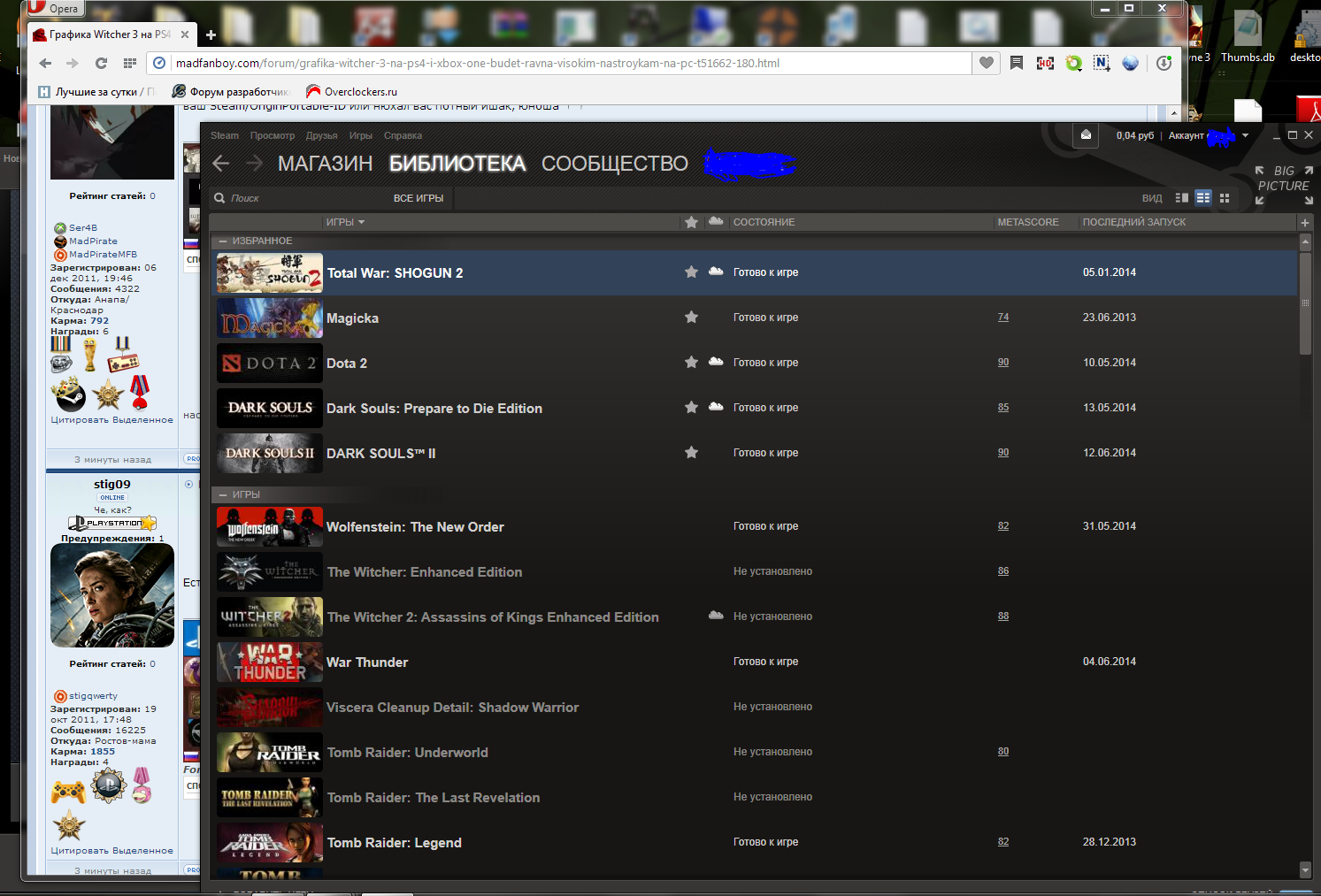Viewport: 1321px width, 896px height.
Task: Click the favorite star on Dark Souls: Prepare to Die
Action: click(691, 408)
